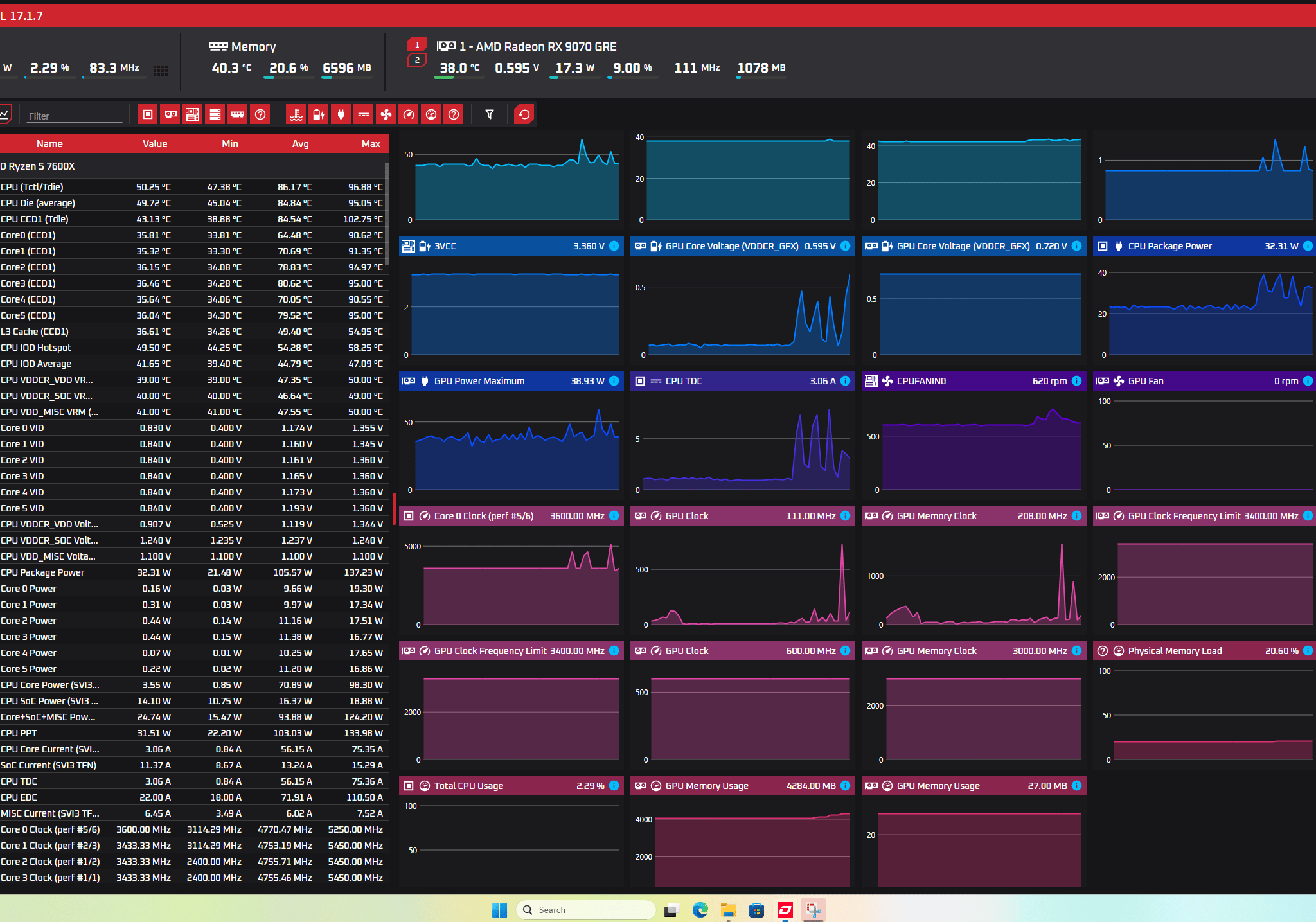
Task: Toggle the temperature readings filter icon
Action: (x=296, y=114)
